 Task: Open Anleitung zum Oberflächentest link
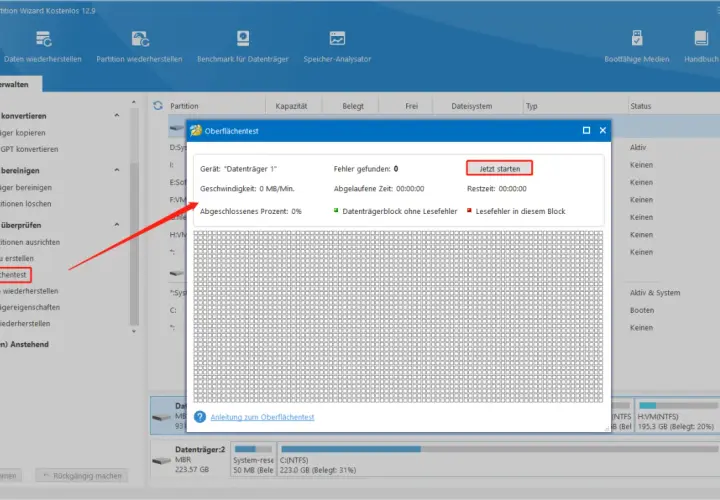[262, 417]
